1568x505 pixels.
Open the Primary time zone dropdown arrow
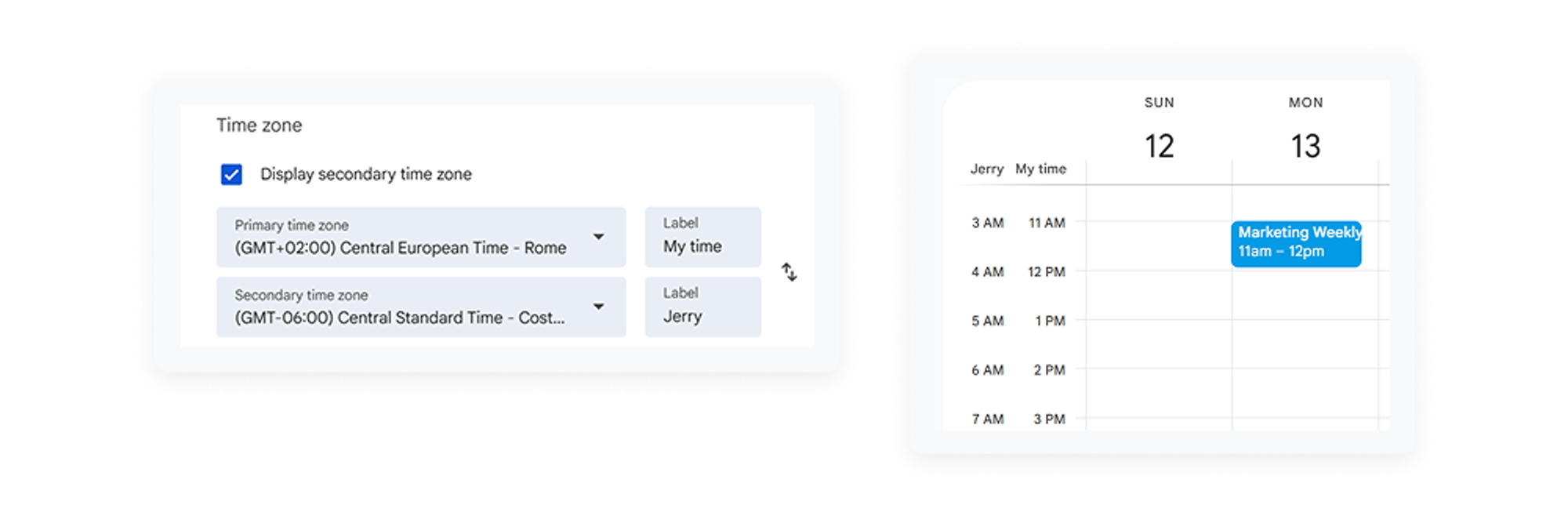pos(600,237)
